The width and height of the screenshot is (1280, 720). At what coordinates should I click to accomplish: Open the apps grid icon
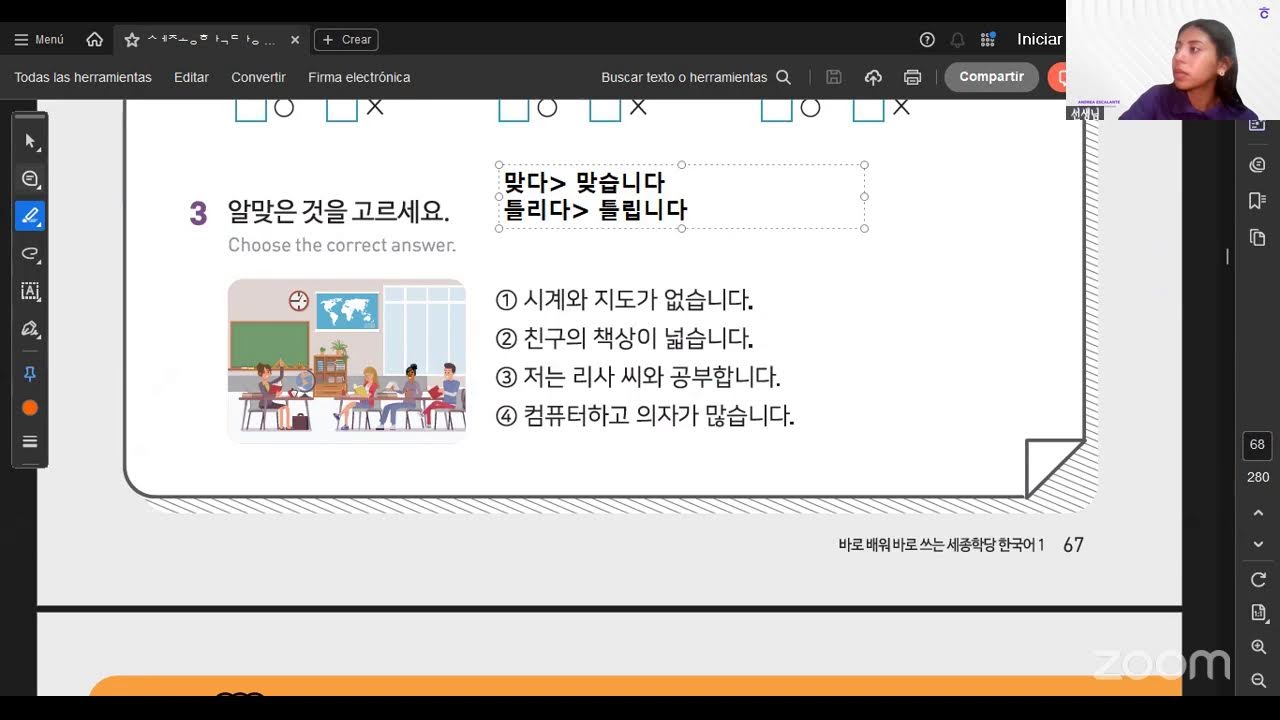tap(988, 40)
